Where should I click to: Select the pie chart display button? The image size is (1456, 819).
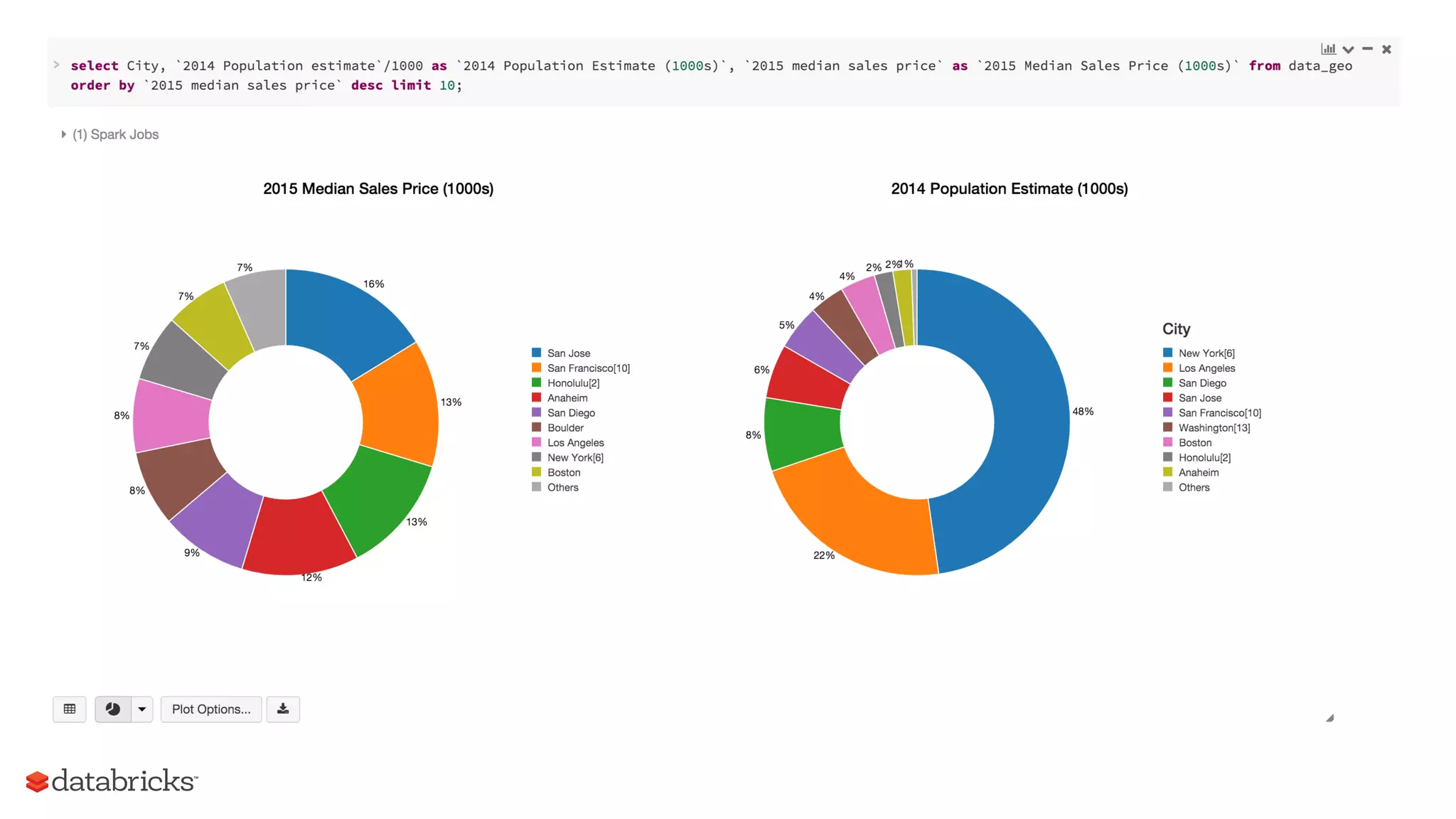coord(113,709)
